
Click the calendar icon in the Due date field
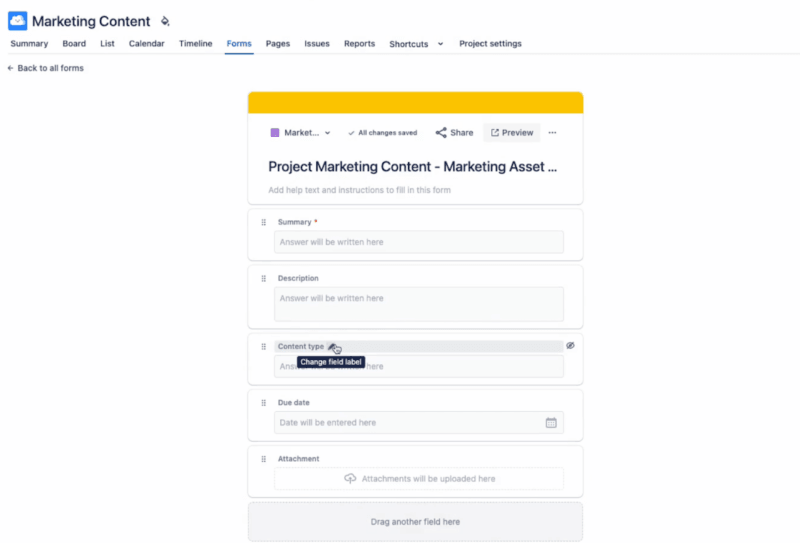pos(551,423)
